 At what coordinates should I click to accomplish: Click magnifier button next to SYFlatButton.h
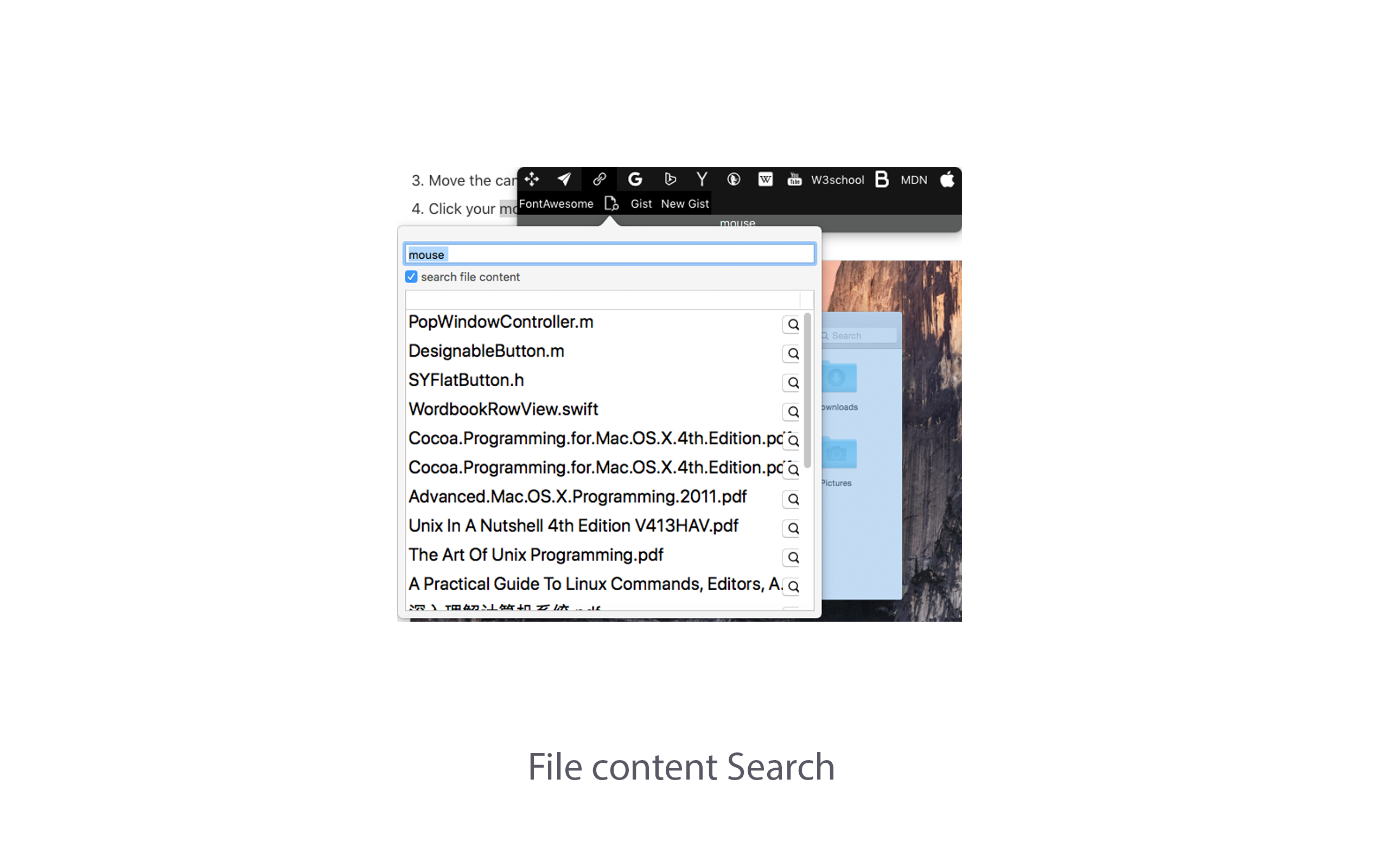tap(793, 383)
